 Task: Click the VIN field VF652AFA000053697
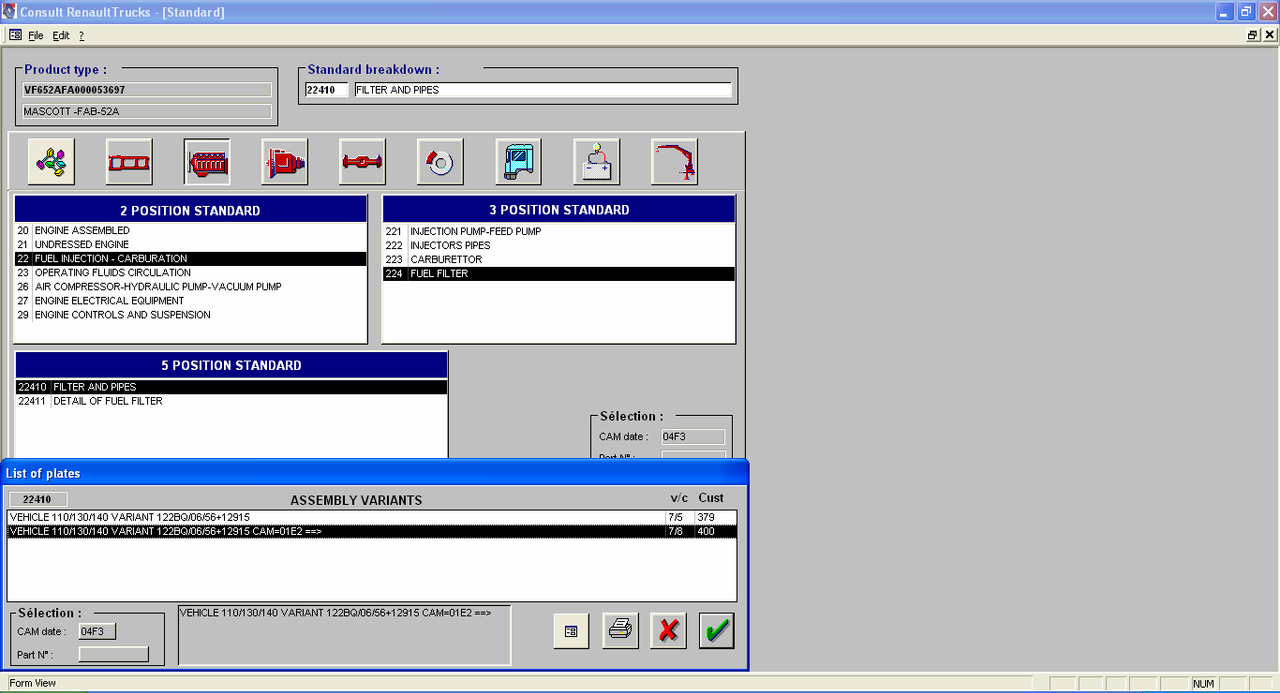147,90
